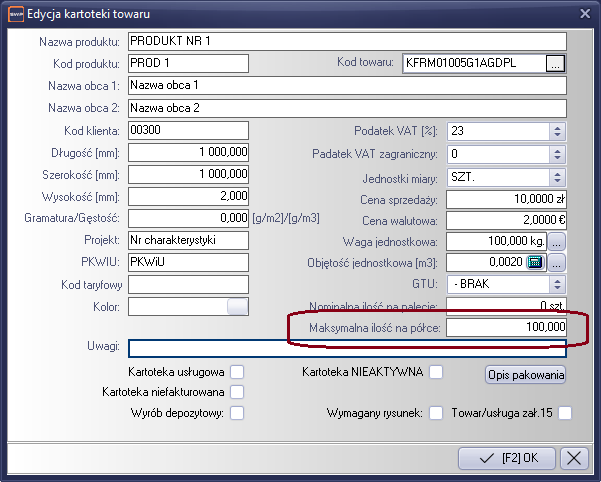Open the Opis pakowania button
Viewport: 601px width, 482px height.
coord(525,375)
